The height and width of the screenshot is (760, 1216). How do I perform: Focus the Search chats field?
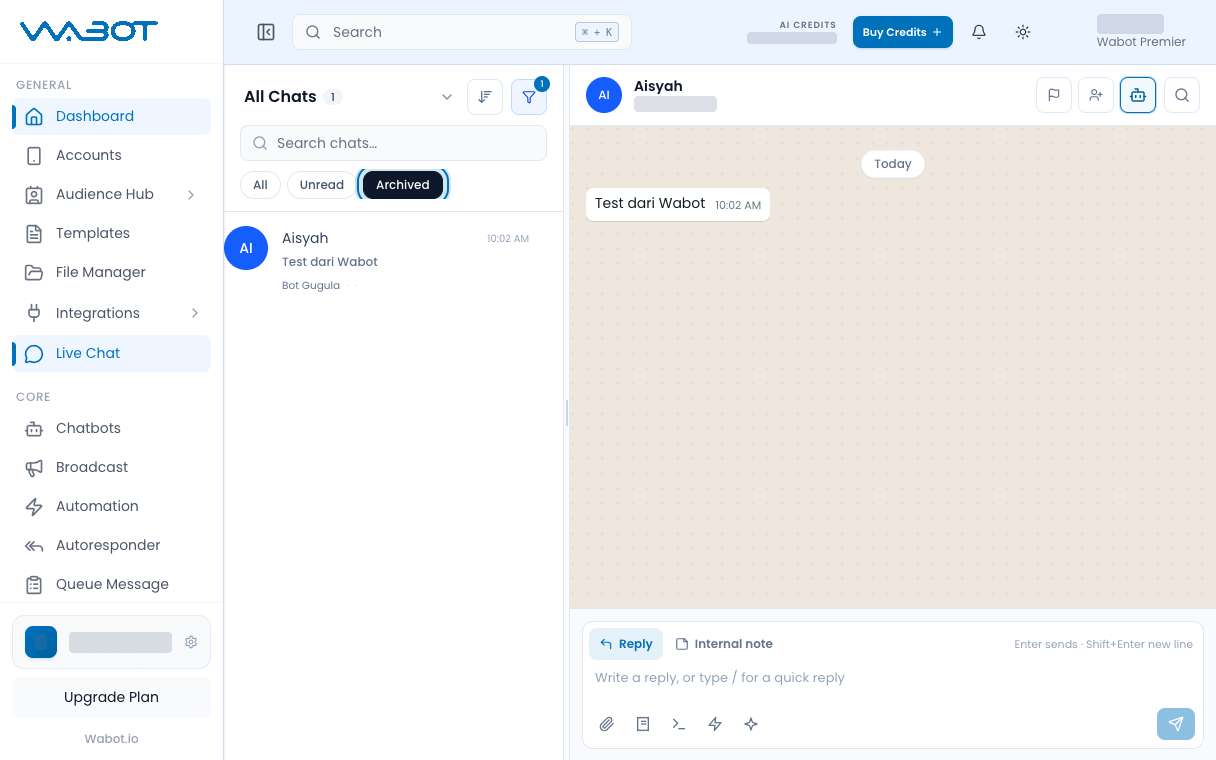393,143
